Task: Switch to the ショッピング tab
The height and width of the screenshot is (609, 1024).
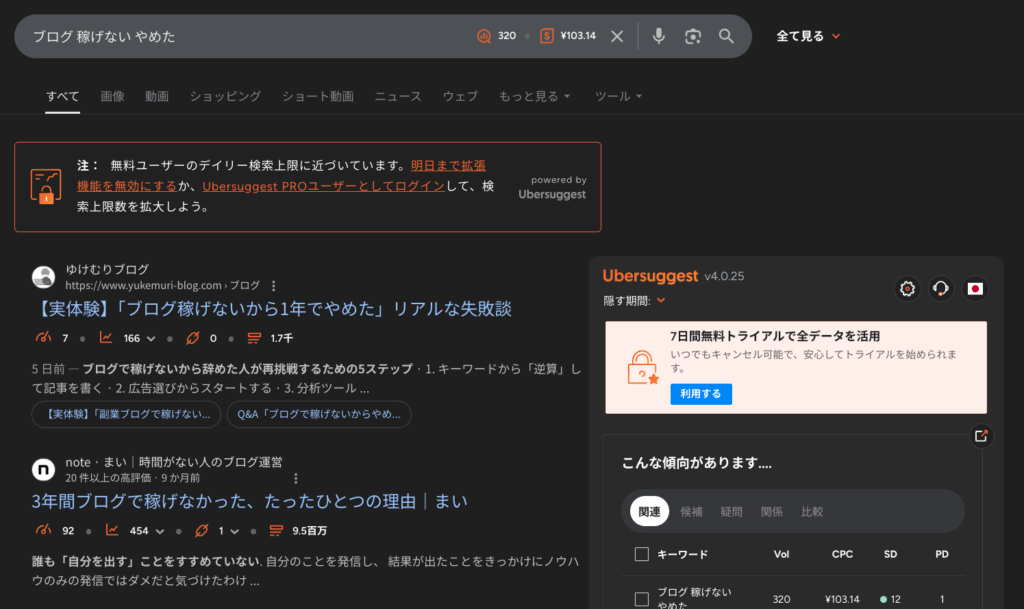Action: tap(225, 96)
